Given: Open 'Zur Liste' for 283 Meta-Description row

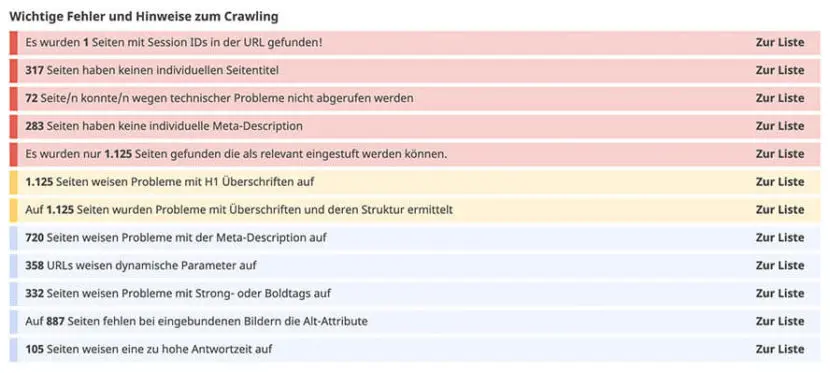Looking at the screenshot, I should (x=780, y=126).
